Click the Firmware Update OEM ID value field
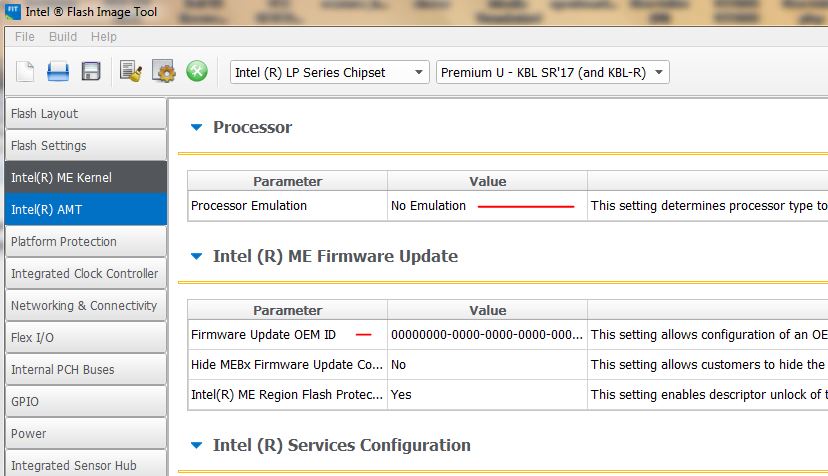This screenshot has width=828, height=476. [486, 335]
